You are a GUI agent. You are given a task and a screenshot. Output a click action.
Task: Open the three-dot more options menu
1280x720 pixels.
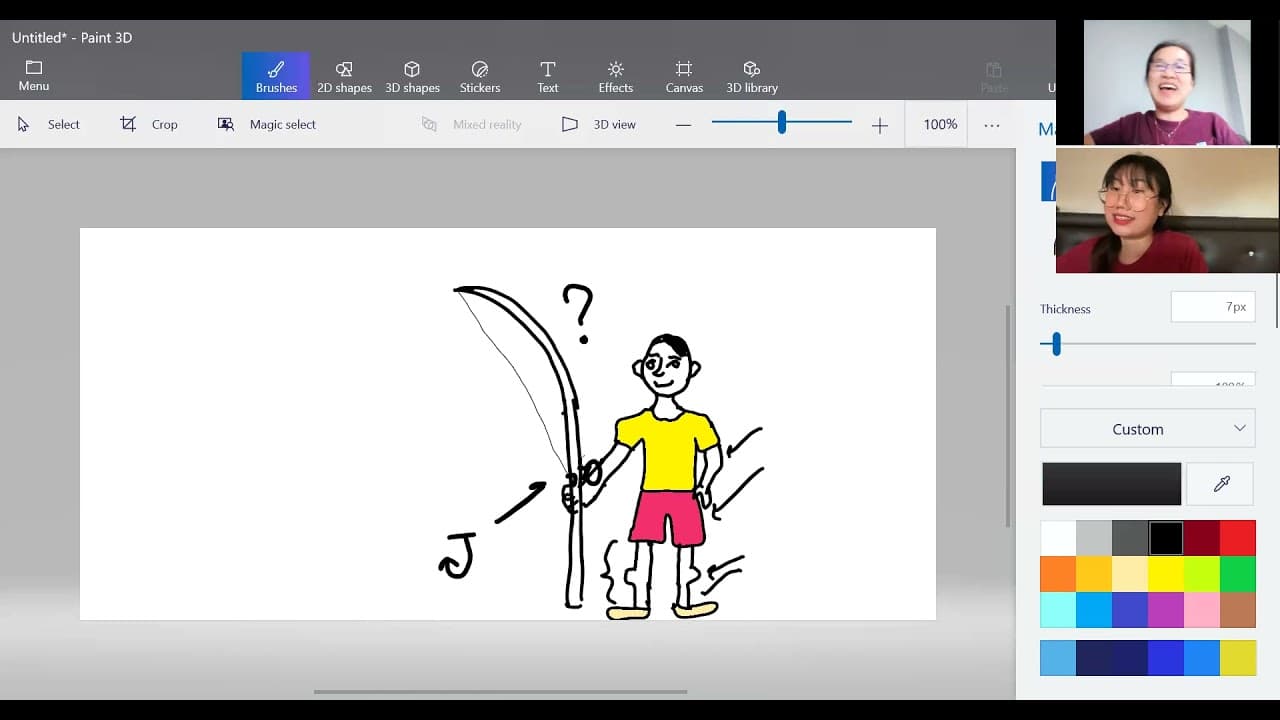click(992, 125)
